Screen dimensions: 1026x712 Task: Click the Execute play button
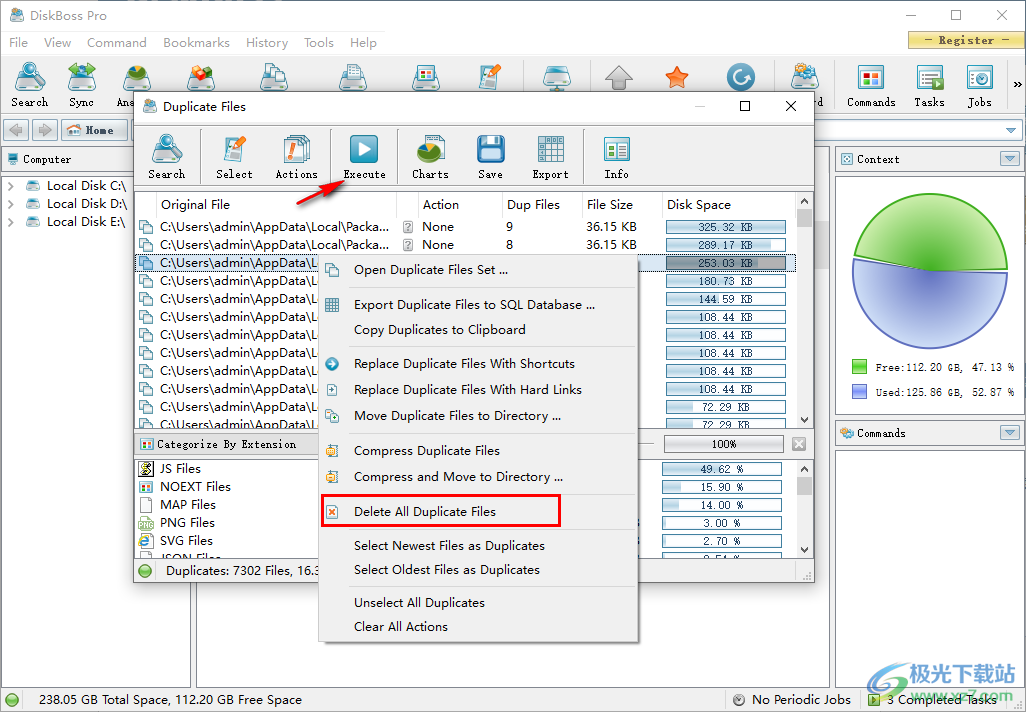point(364,156)
